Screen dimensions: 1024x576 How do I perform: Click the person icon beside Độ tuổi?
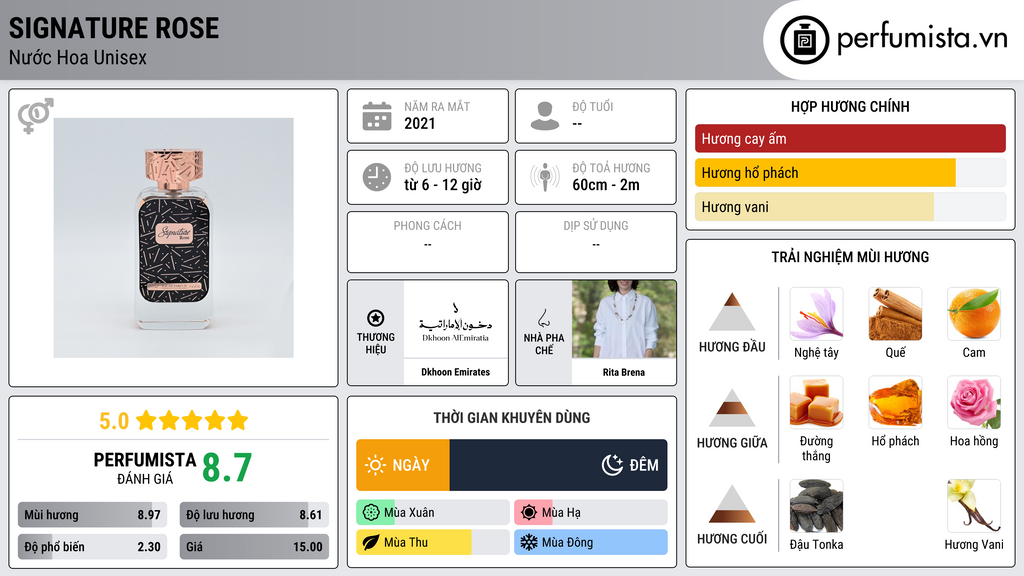tap(545, 116)
